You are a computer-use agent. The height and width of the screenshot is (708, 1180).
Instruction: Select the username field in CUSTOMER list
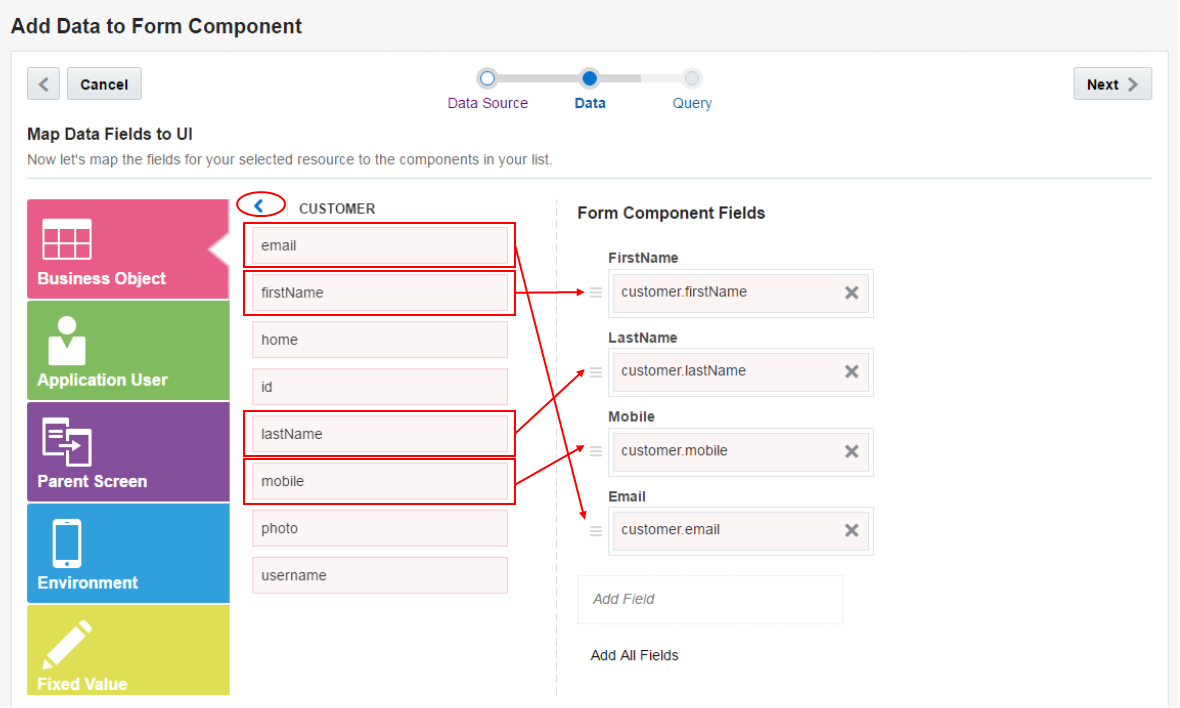[x=379, y=575]
